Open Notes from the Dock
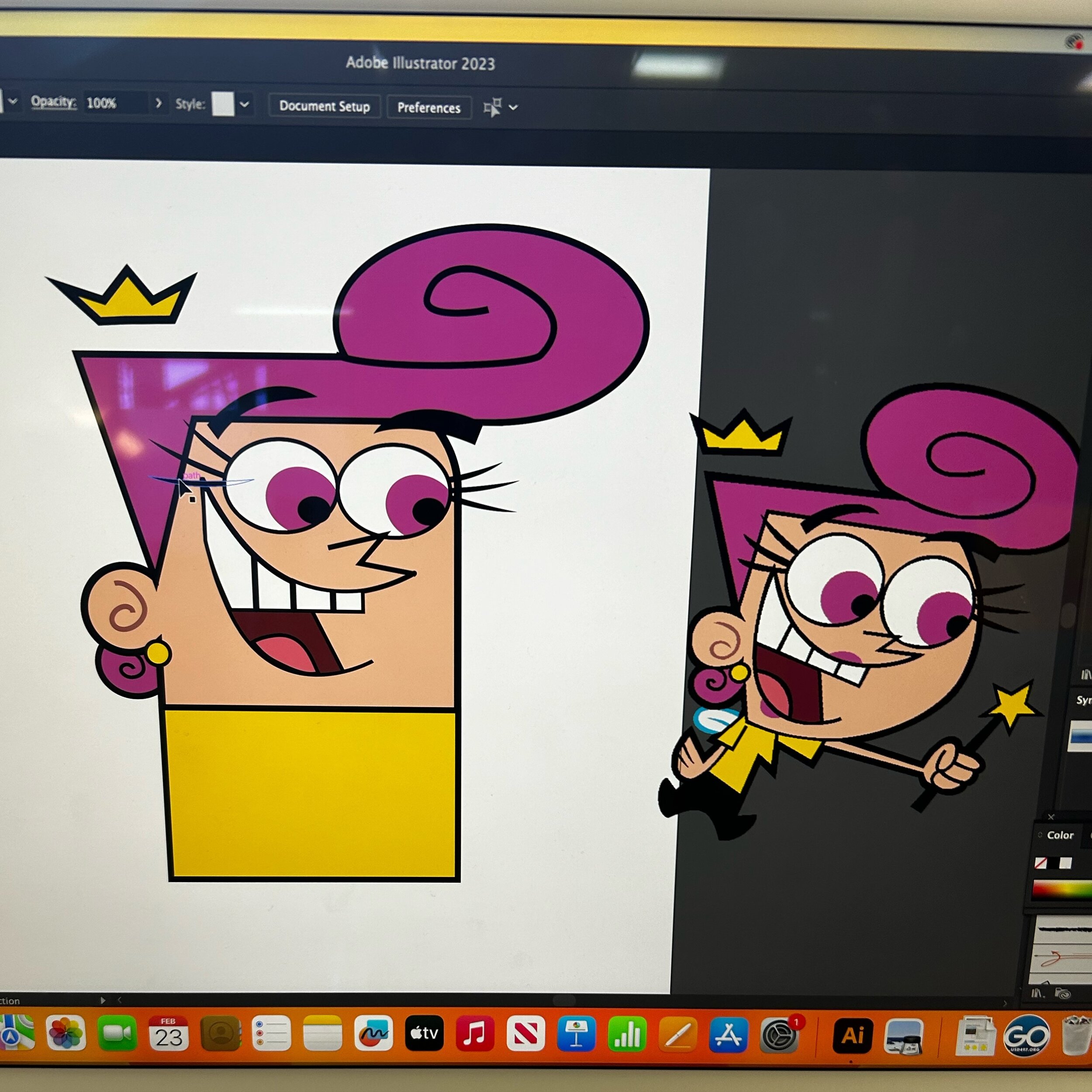The image size is (1092, 1092). (x=322, y=1033)
